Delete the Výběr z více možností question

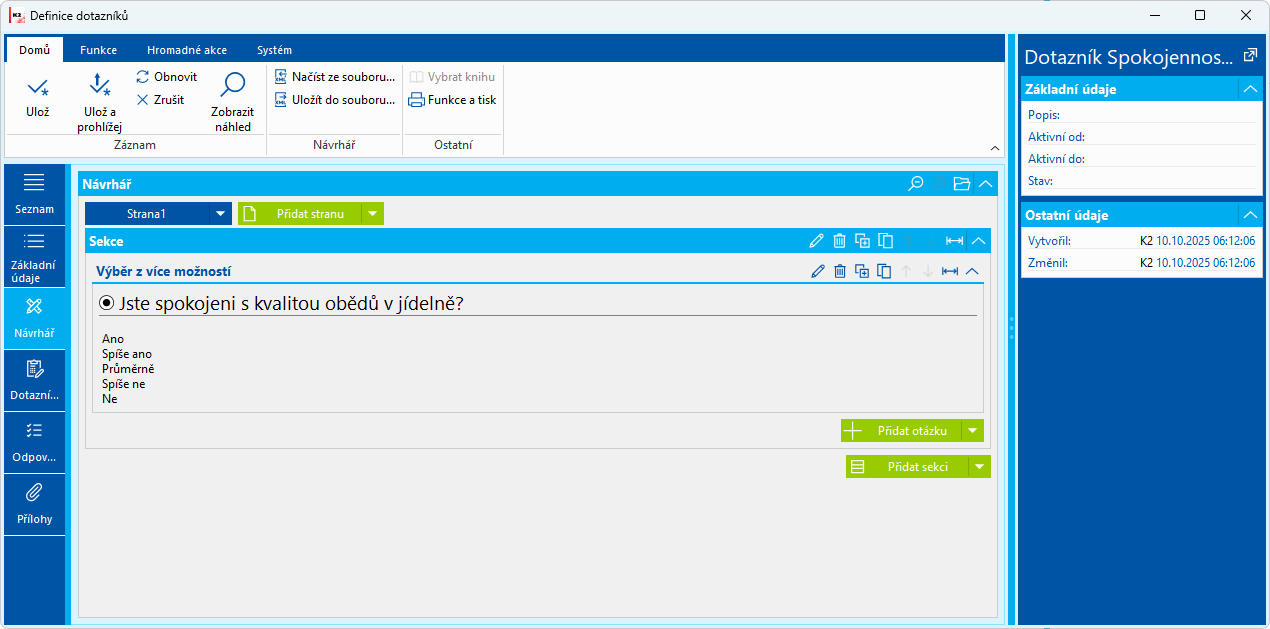tap(840, 271)
